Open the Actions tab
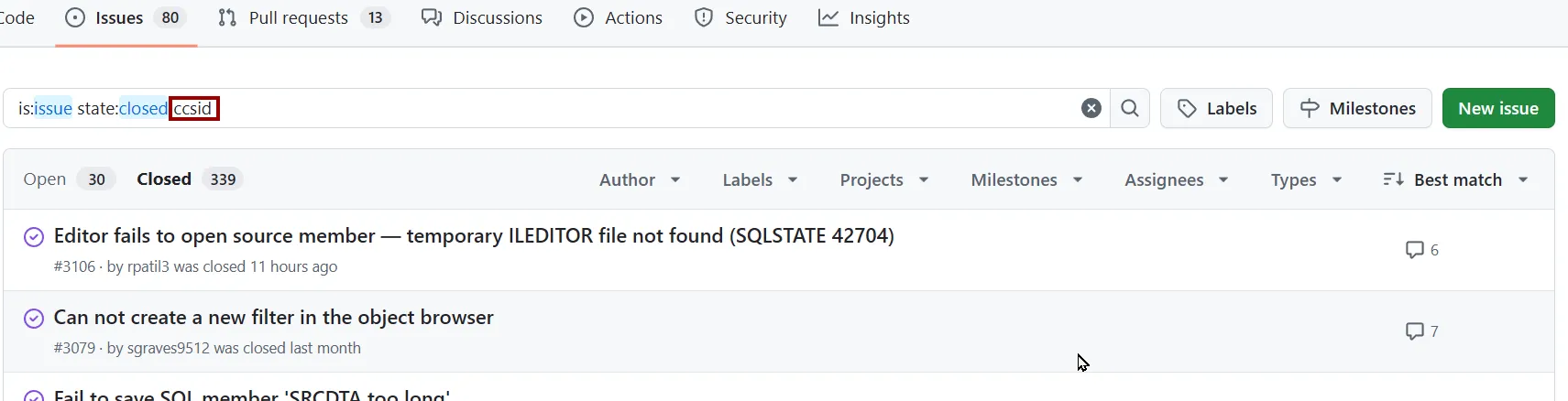Screen dimensions: 1568x401 pyautogui.click(x=618, y=18)
